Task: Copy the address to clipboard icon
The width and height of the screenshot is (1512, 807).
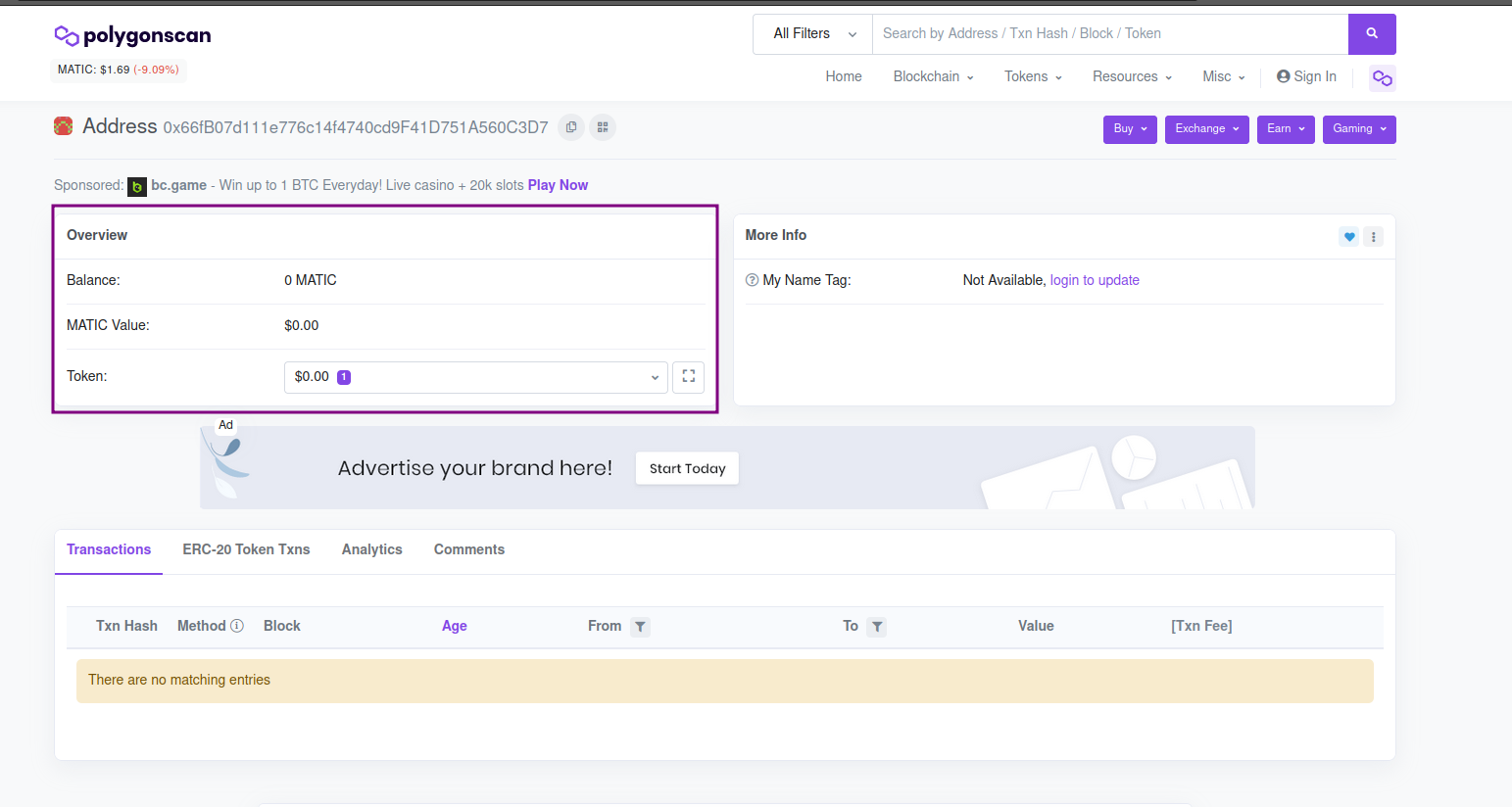Action: tap(571, 127)
